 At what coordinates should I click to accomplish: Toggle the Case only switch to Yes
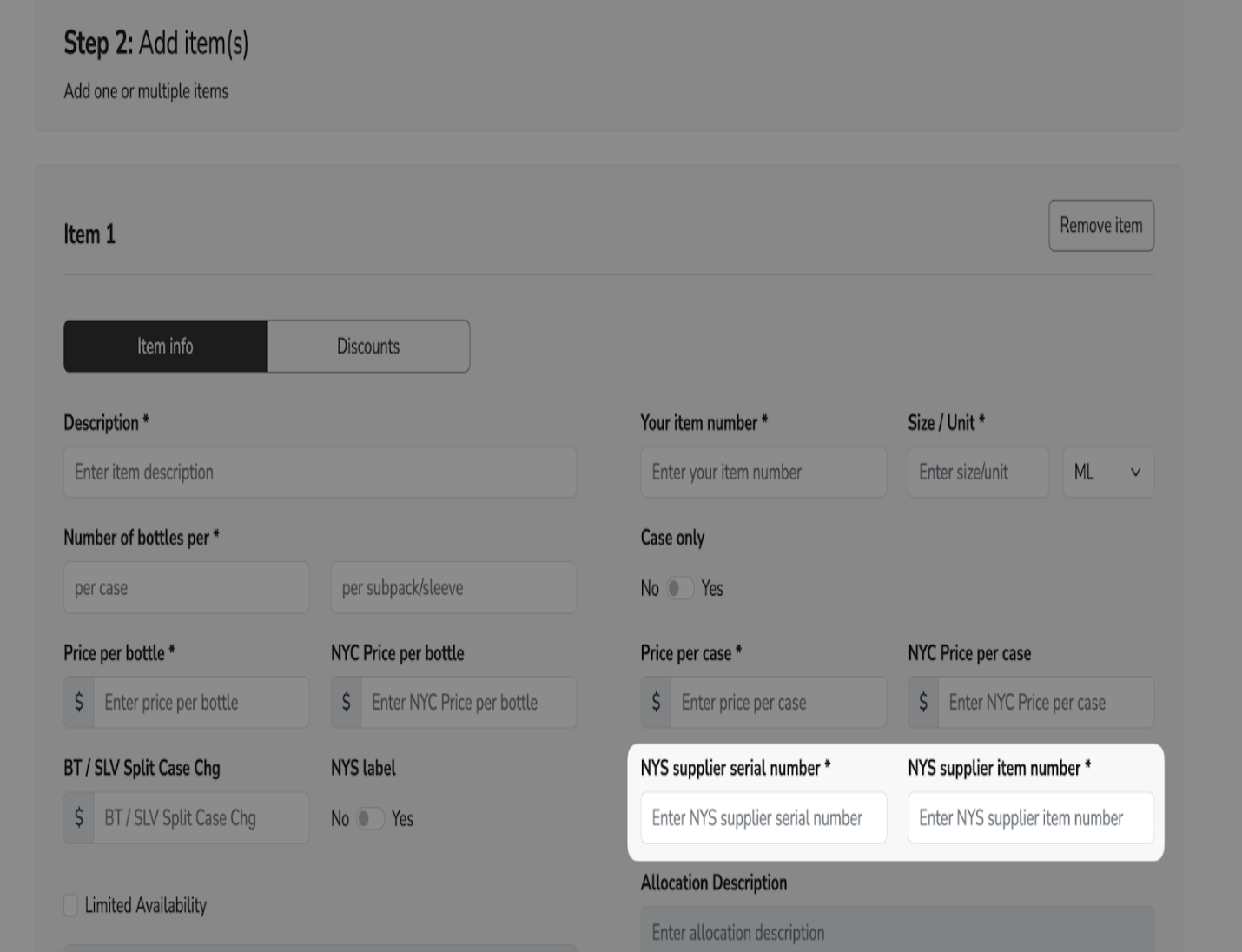click(680, 588)
